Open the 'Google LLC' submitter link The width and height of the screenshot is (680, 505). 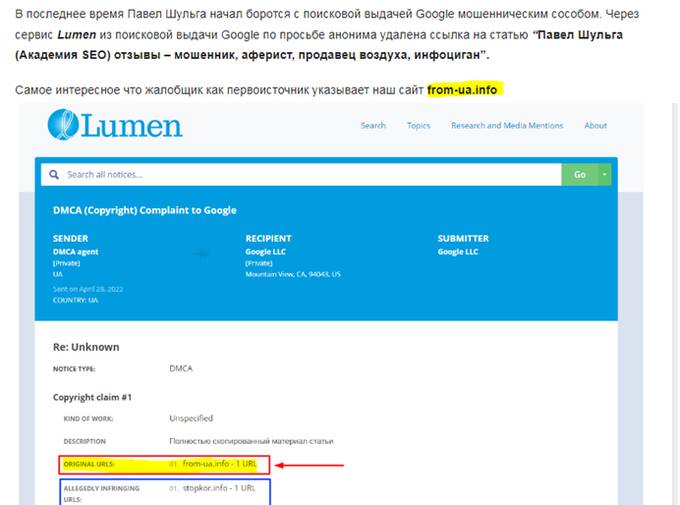[x=458, y=252]
